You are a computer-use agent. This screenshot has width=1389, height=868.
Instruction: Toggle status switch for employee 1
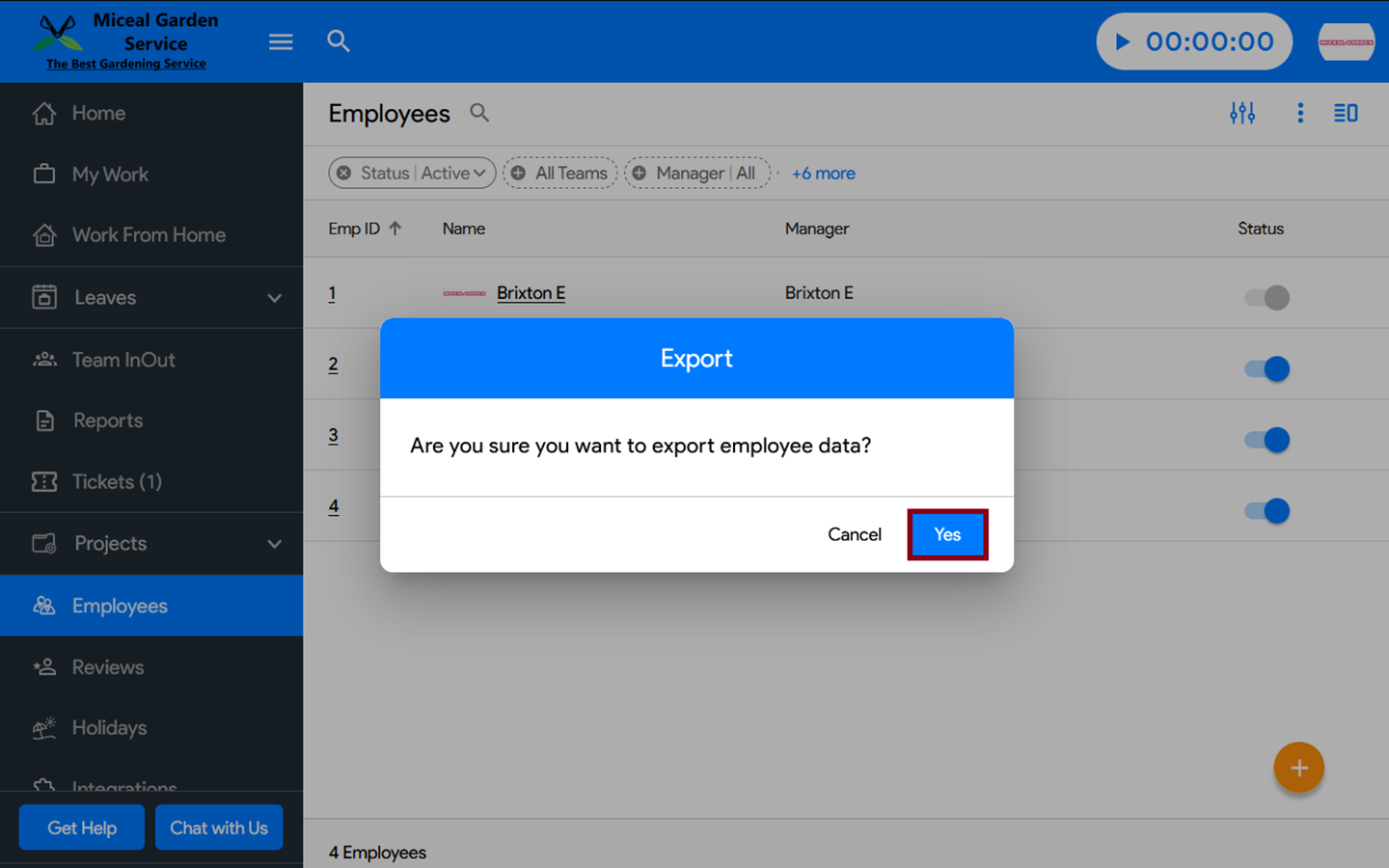coord(1266,297)
